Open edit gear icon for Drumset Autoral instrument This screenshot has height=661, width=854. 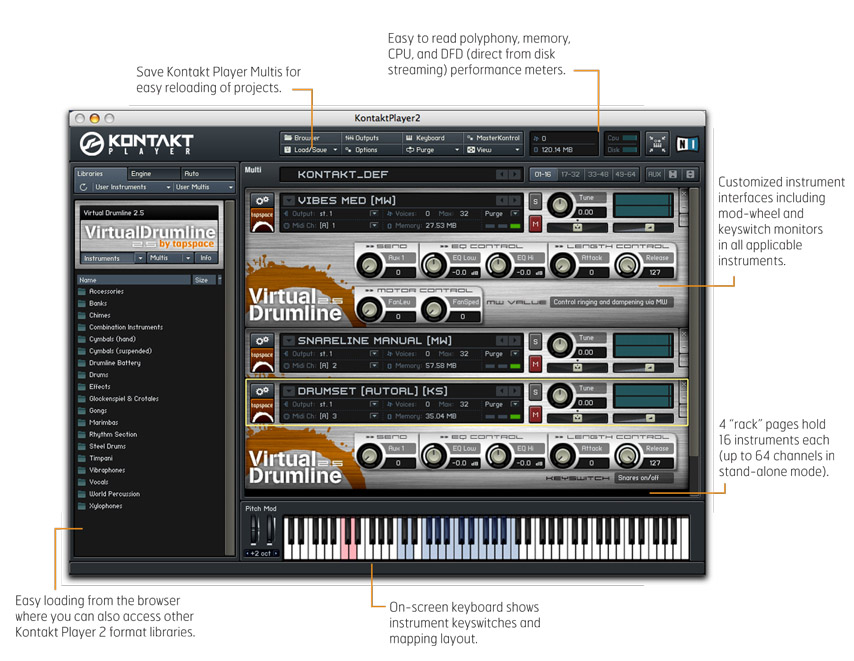click(263, 391)
